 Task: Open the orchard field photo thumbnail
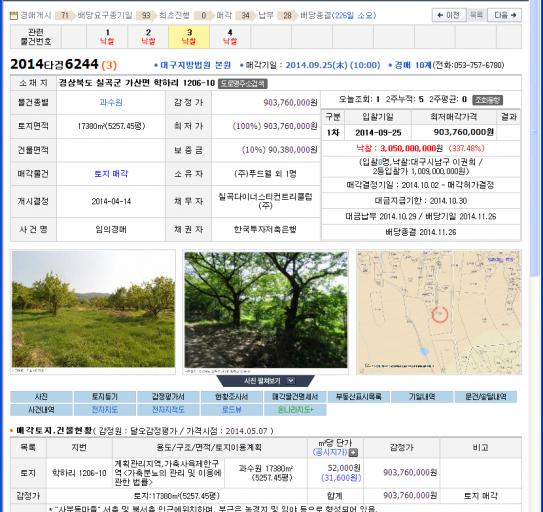(x=93, y=310)
